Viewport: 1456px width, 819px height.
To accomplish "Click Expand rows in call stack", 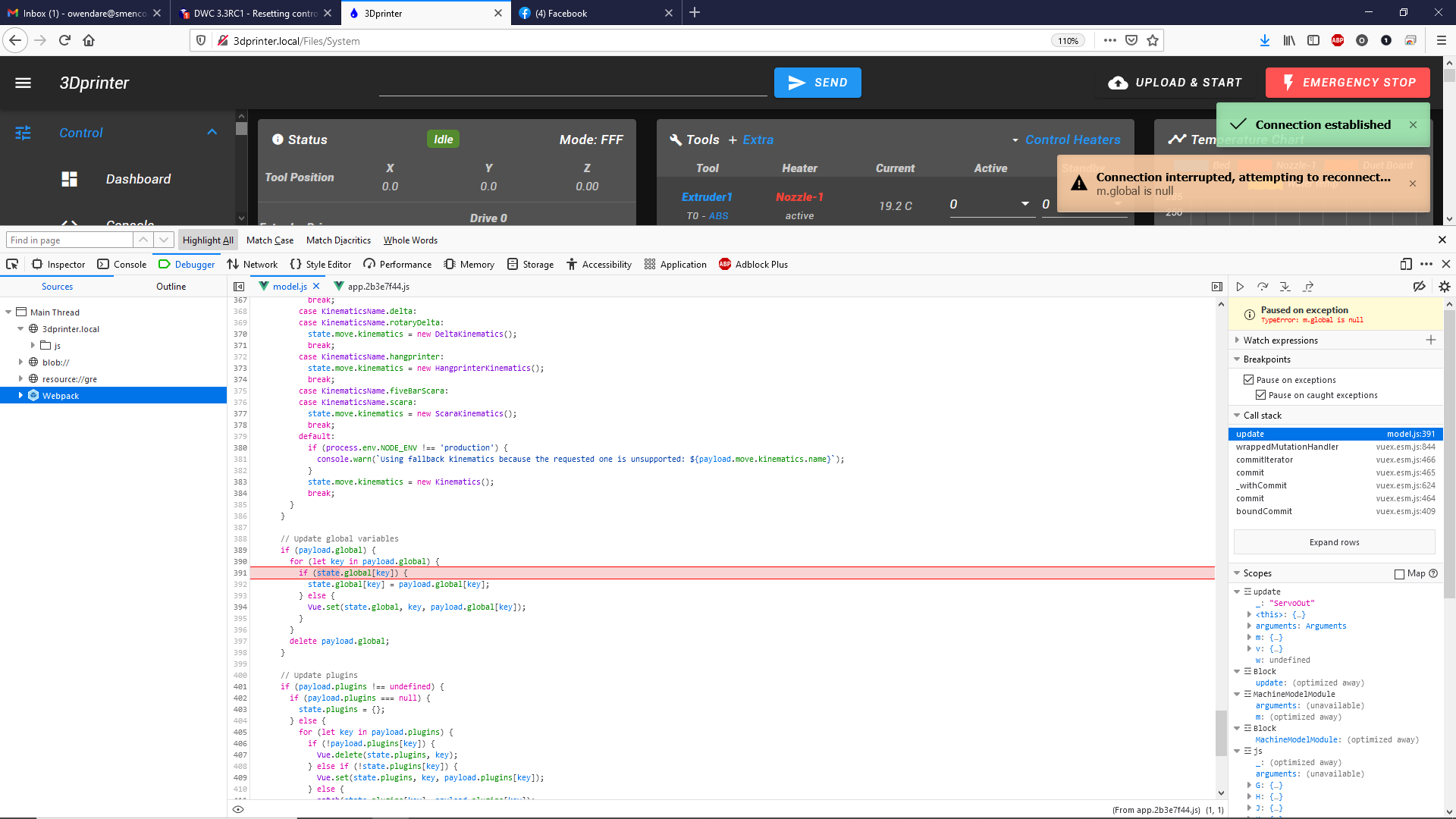I will coord(1334,542).
